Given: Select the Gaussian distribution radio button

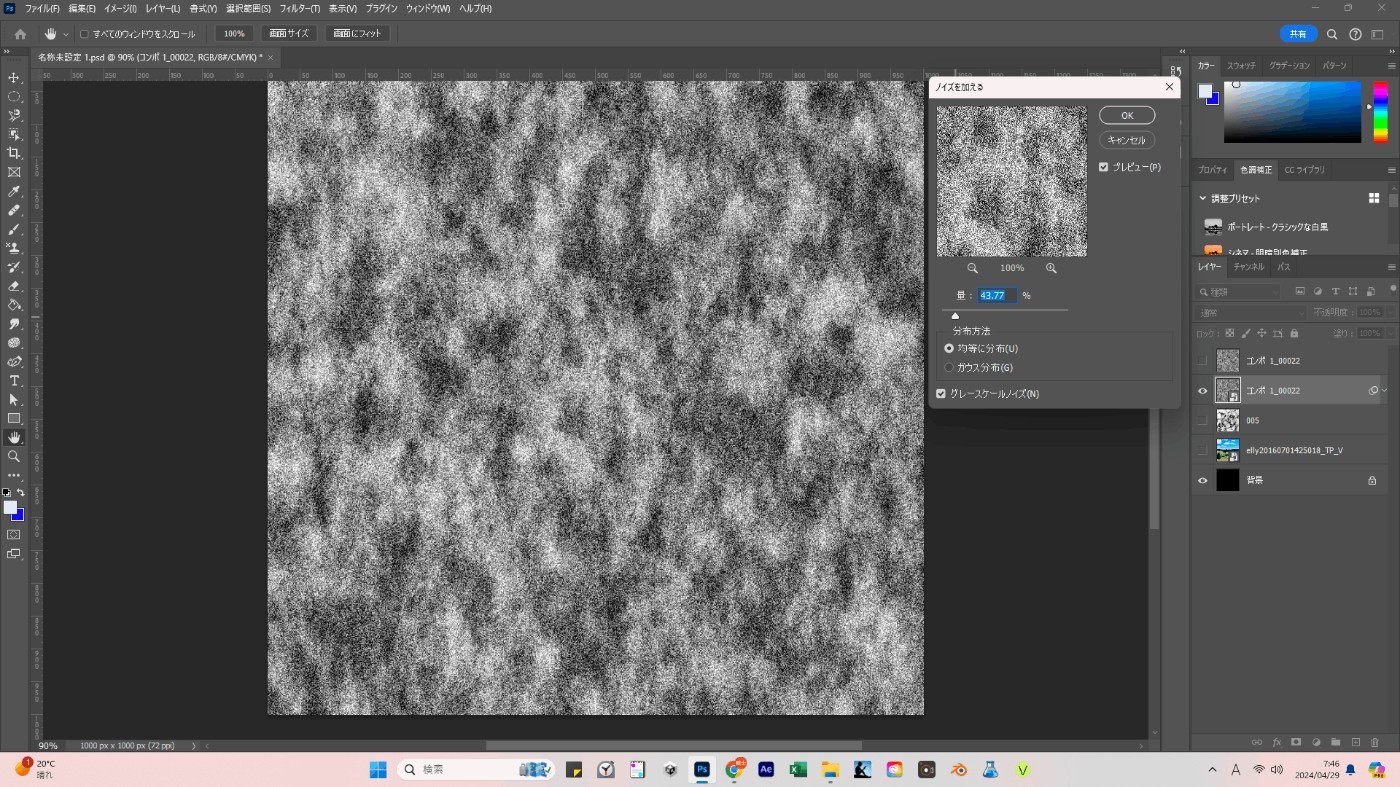Looking at the screenshot, I should 949,367.
